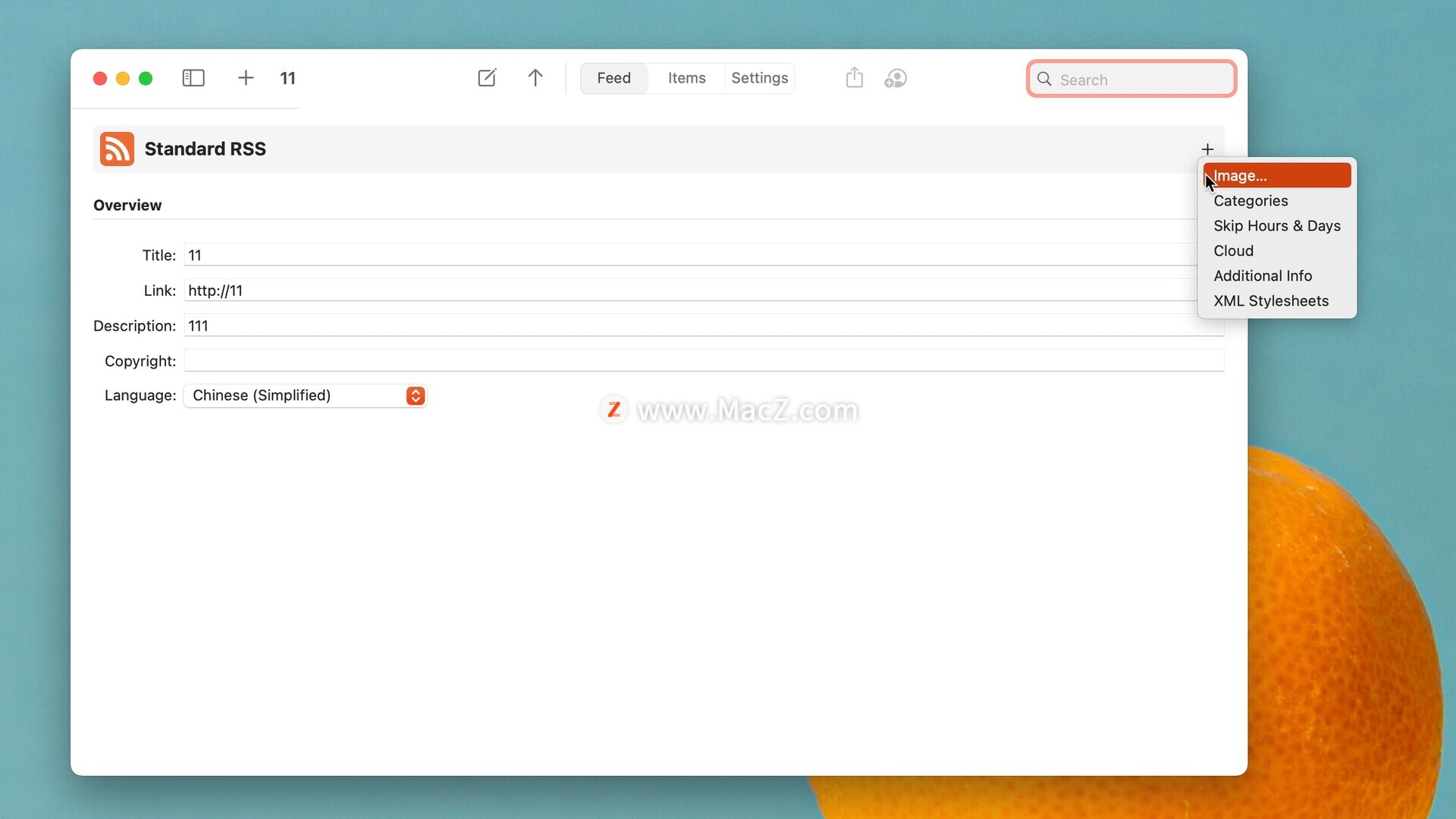This screenshot has height=819, width=1456.
Task: Click the document title 11 in titlebar
Action: coord(287,78)
